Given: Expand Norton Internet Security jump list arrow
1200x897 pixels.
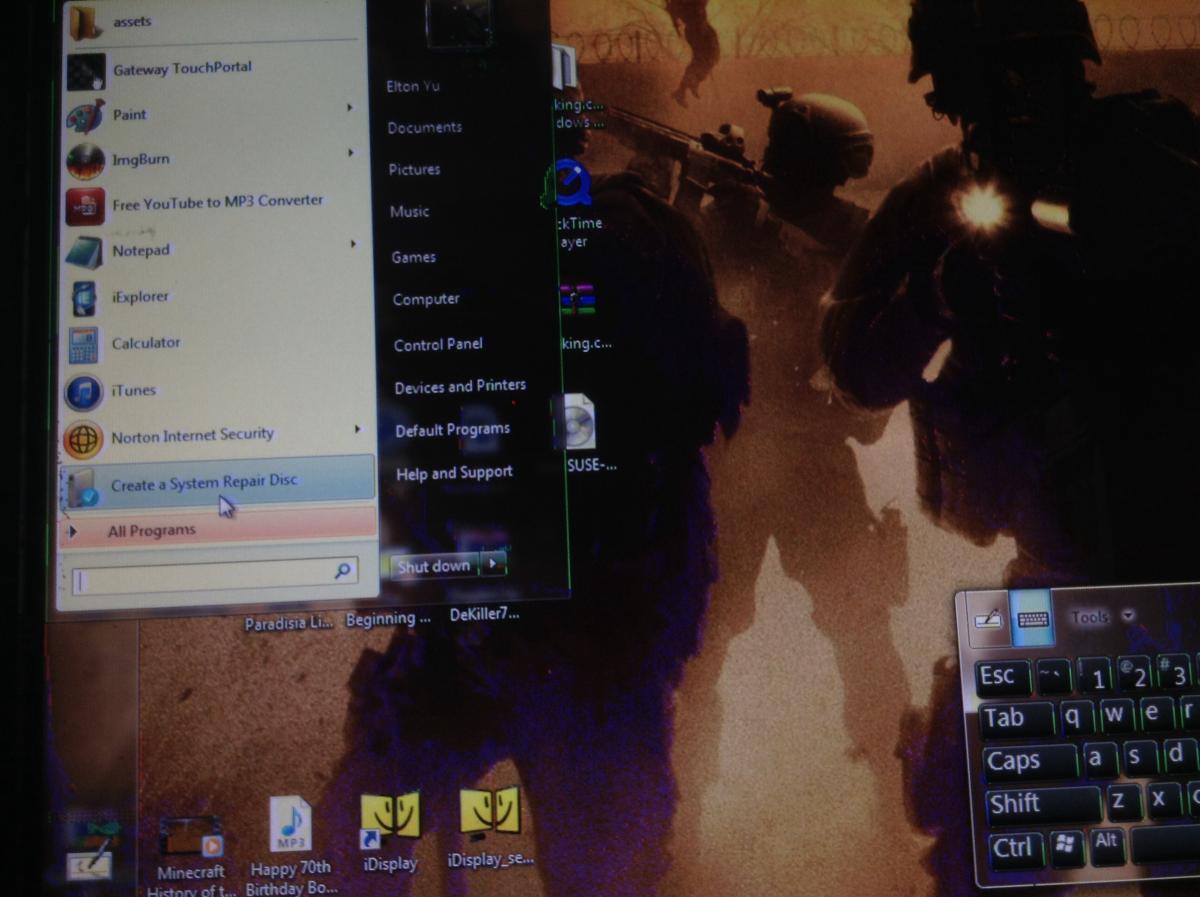Looking at the screenshot, I should [358, 429].
